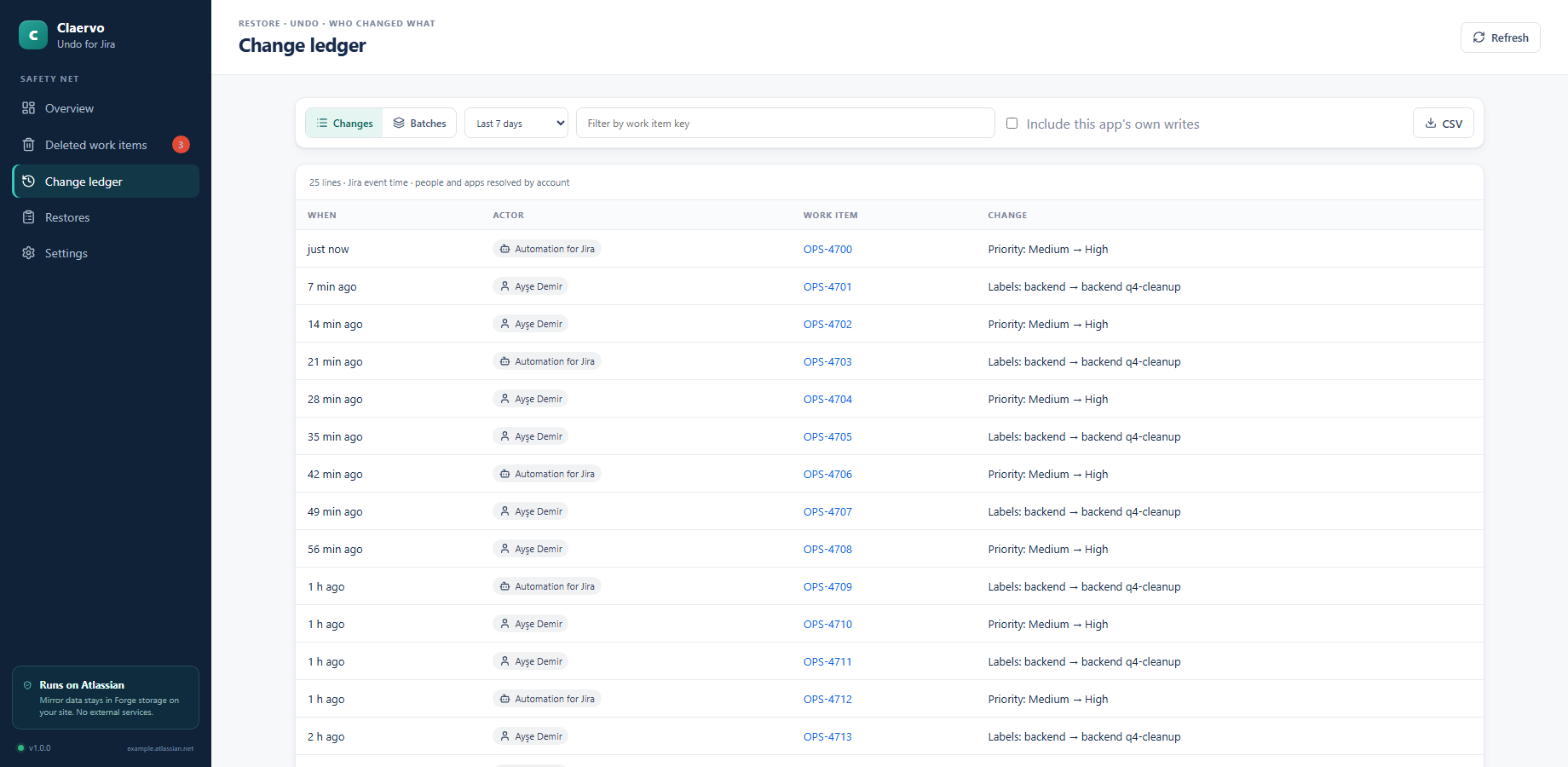Open Settings in the sidebar
The height and width of the screenshot is (767, 1568).
click(x=106, y=253)
